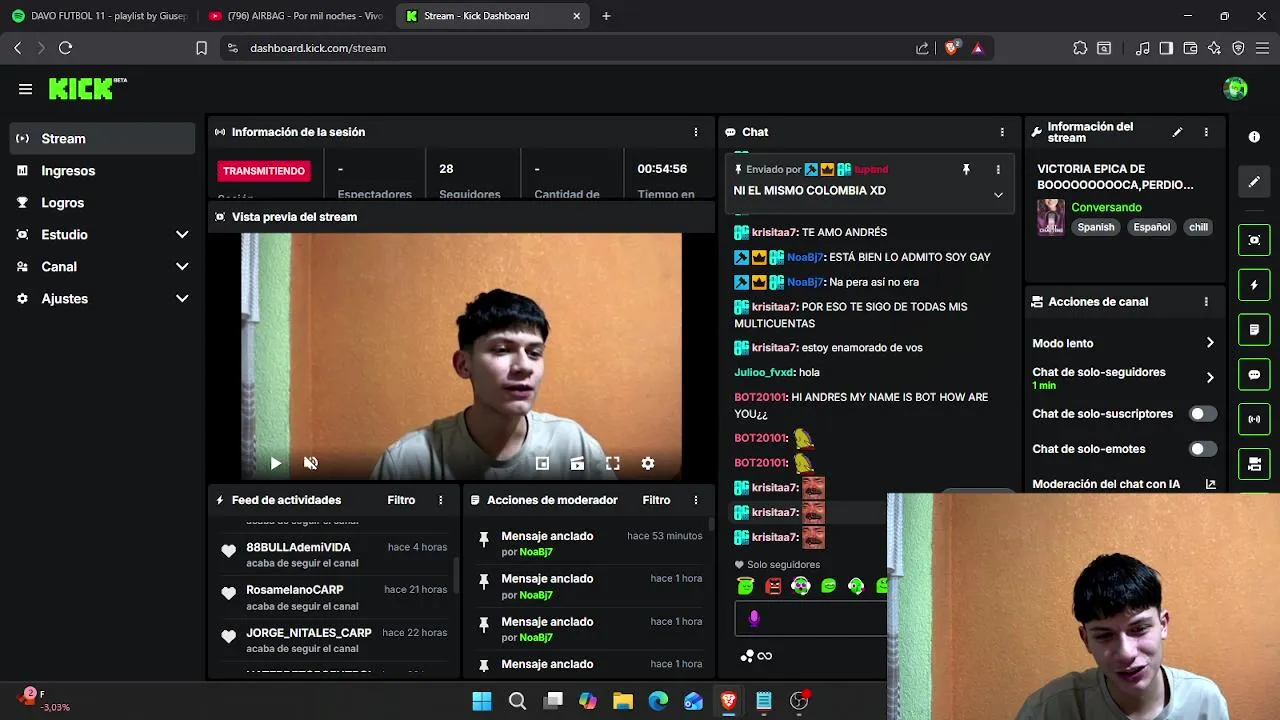Toggle Chat de solo-suscriptores switch
This screenshot has height=720, width=1280.
coord(1202,414)
